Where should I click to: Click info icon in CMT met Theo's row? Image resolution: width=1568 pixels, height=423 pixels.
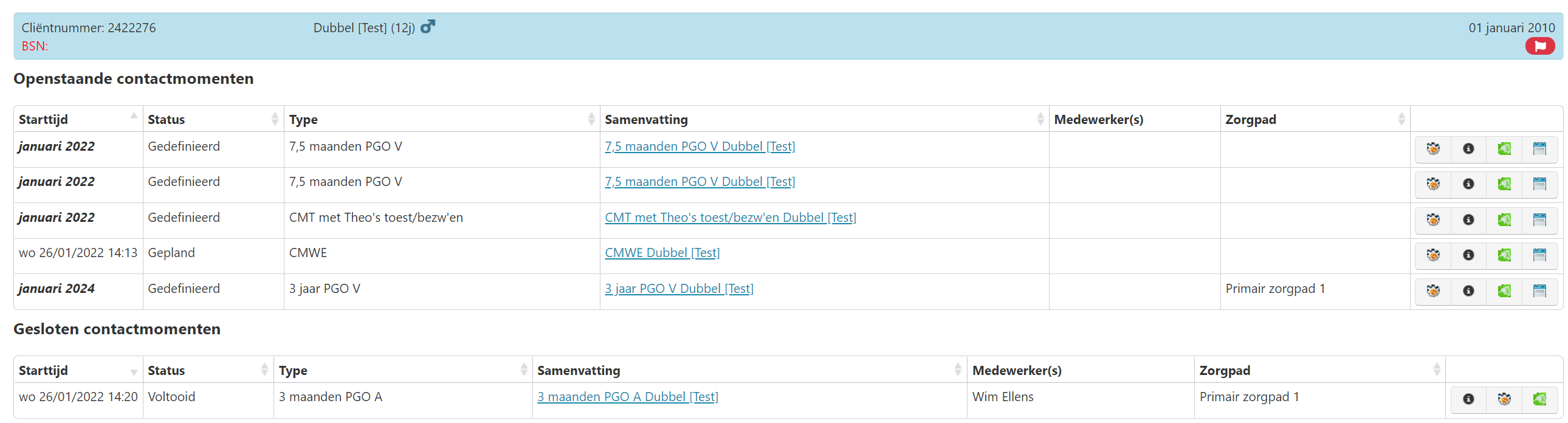1468,220
